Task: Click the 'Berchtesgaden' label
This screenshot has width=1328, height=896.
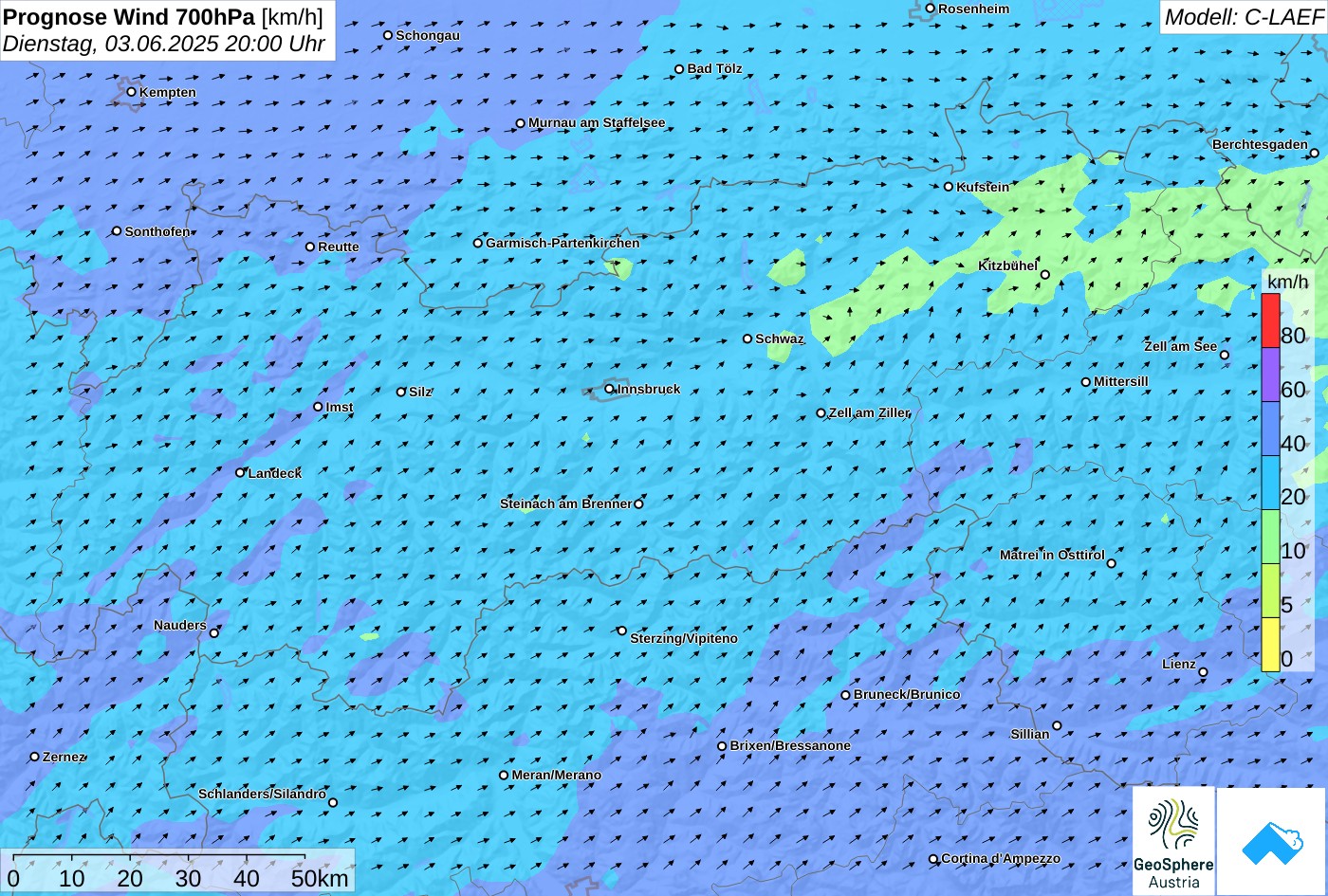Action: point(1260,144)
